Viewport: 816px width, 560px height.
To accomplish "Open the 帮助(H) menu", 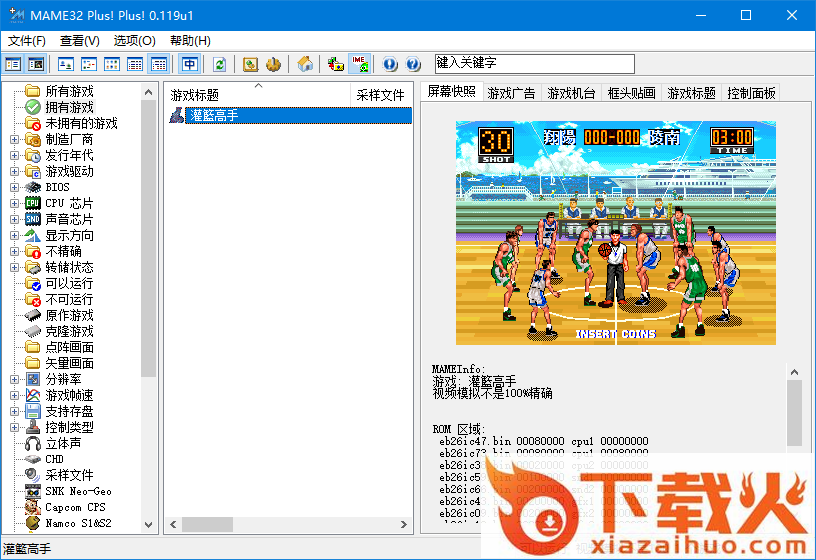I will 190,41.
